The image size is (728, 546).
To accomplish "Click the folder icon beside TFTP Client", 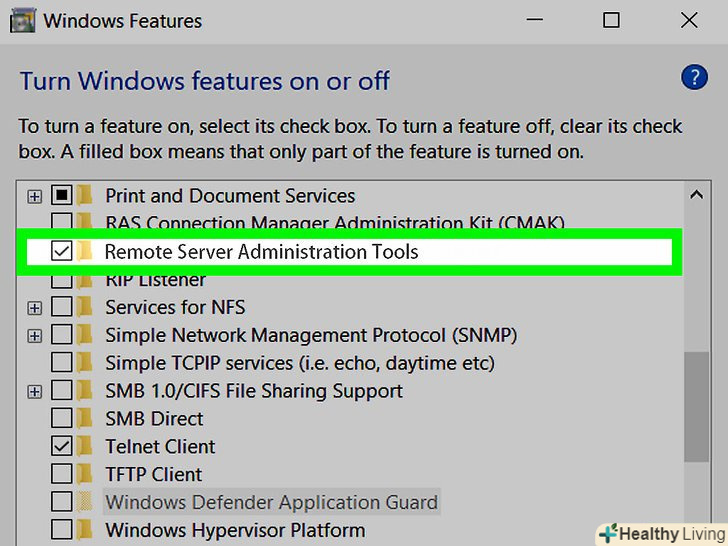I will (86, 474).
